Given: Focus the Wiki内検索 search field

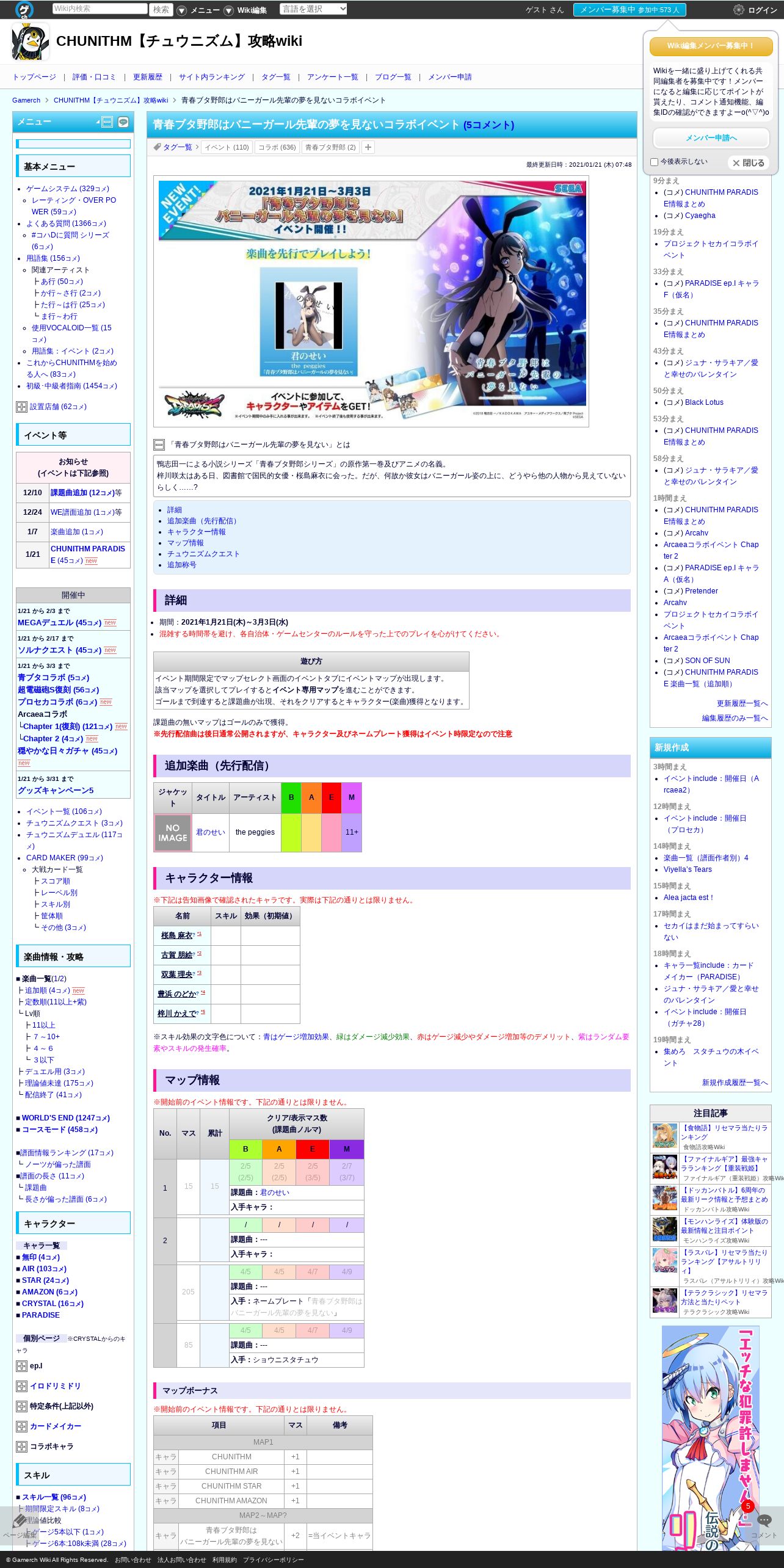Looking at the screenshot, I should [100, 9].
